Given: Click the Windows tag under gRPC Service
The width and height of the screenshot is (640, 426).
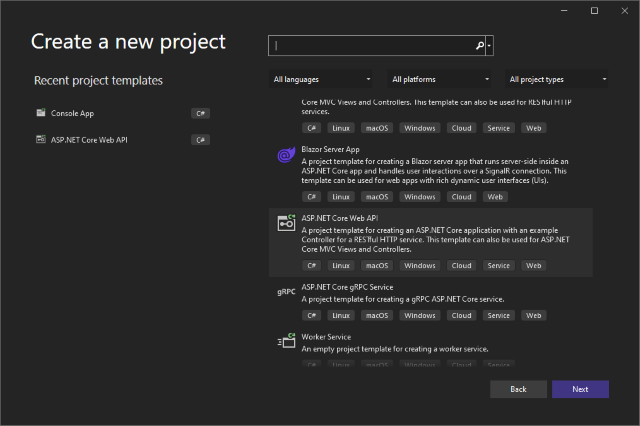Looking at the screenshot, I should point(420,315).
